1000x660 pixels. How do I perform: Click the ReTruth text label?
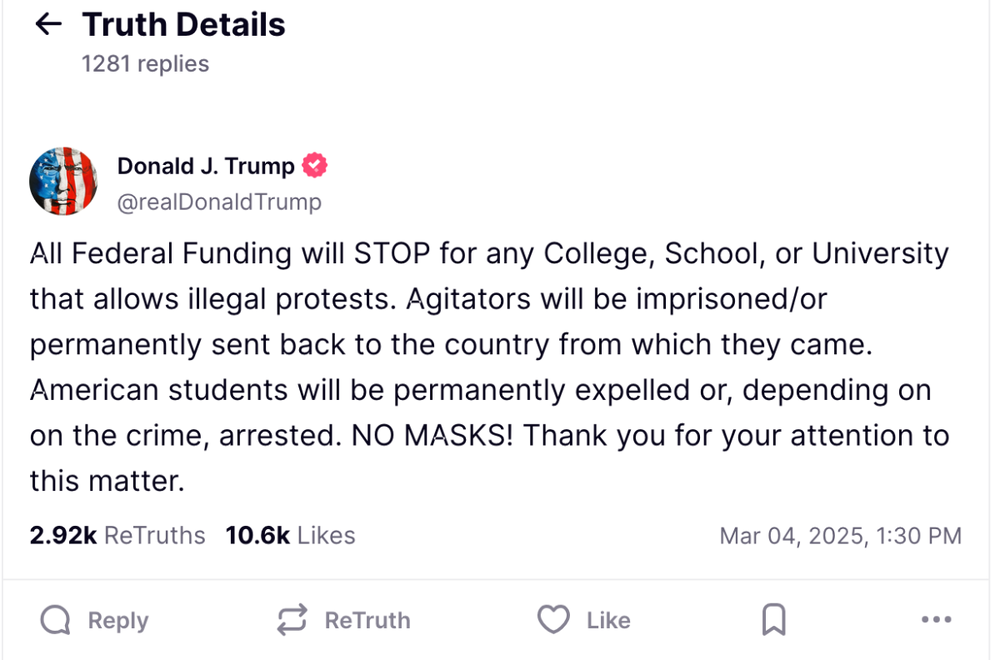[x=367, y=621]
